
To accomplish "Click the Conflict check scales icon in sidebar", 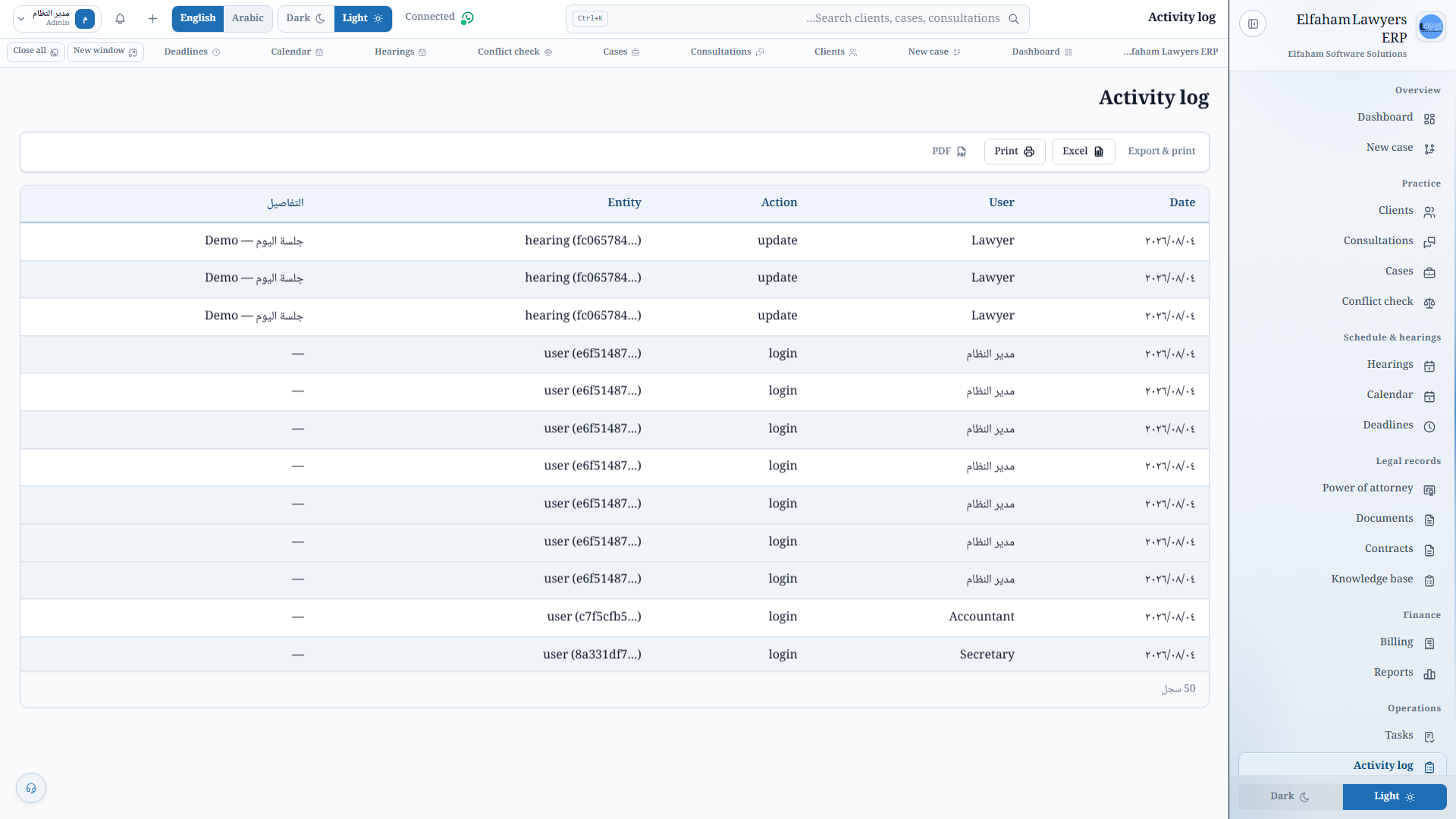I will (x=1429, y=303).
